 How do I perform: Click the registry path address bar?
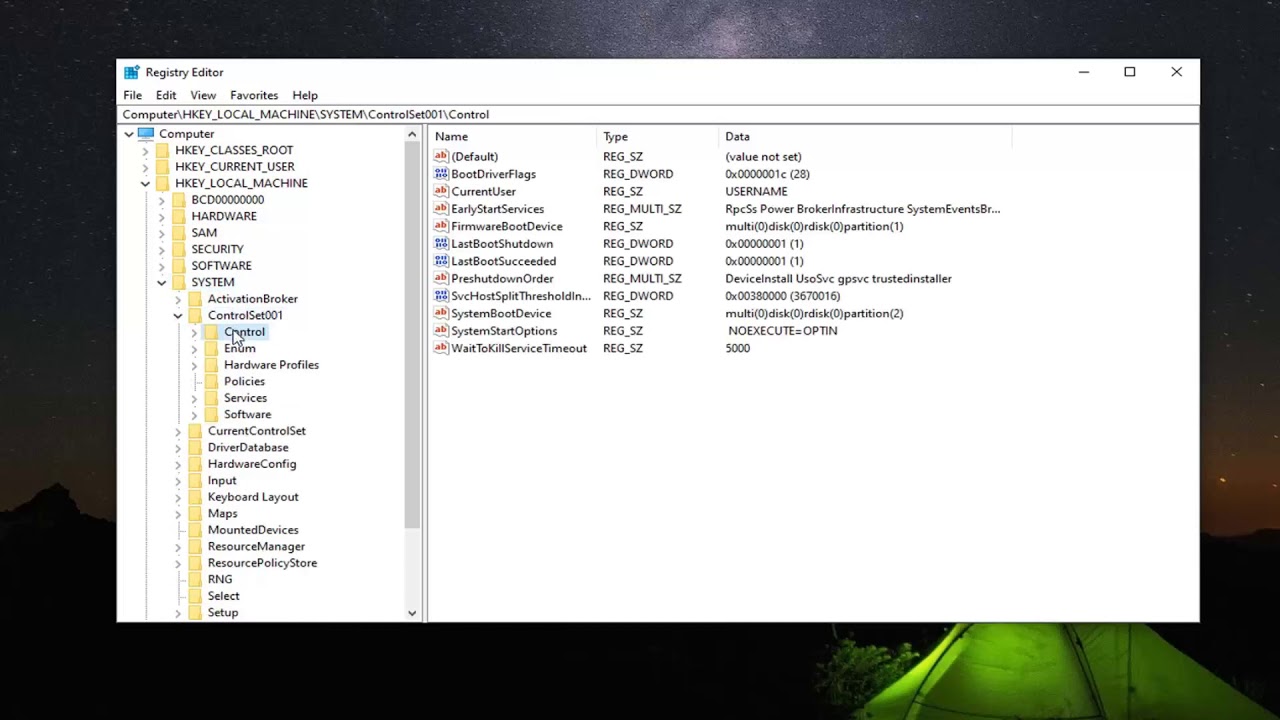tap(658, 114)
